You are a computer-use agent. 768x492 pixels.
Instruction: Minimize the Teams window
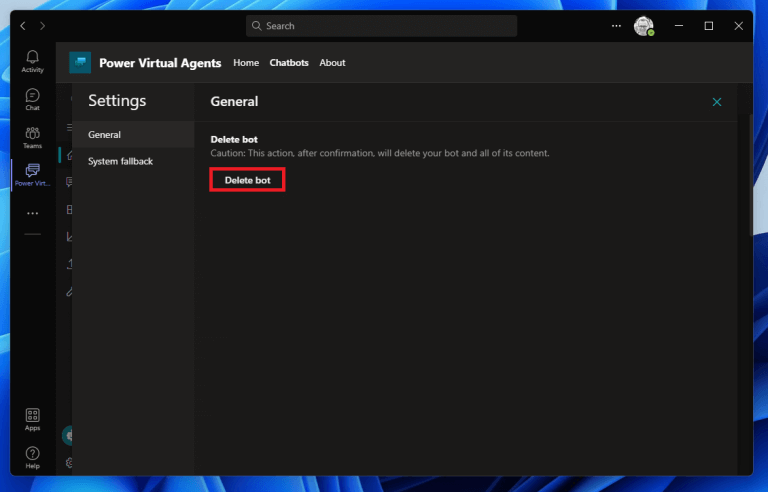point(678,26)
